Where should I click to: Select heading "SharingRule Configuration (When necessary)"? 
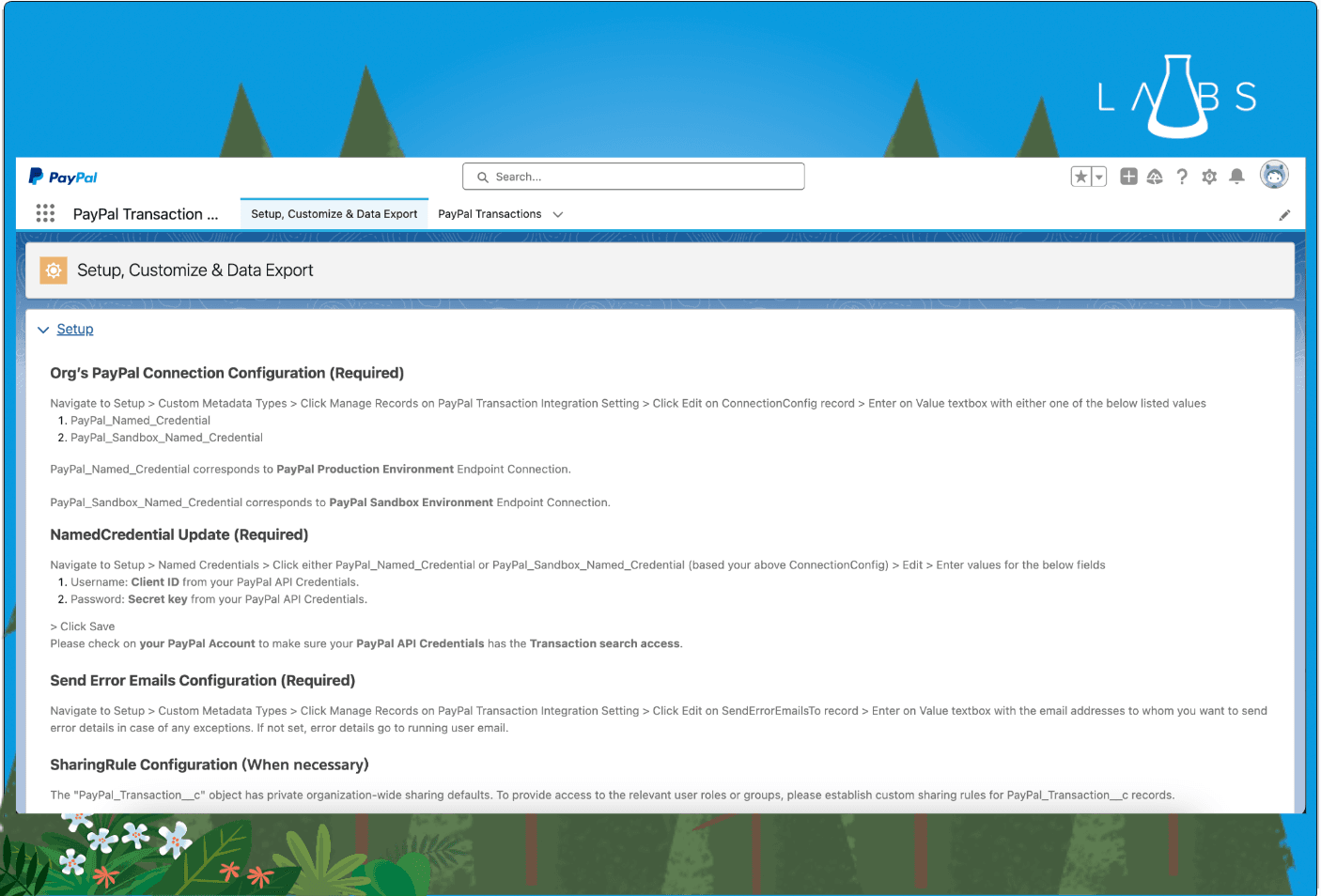point(210,765)
